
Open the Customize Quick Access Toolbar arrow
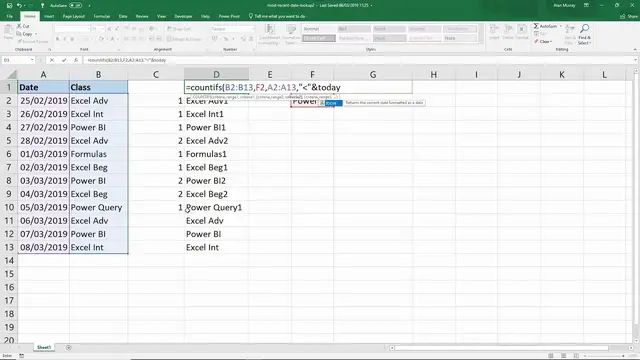[89, 6]
